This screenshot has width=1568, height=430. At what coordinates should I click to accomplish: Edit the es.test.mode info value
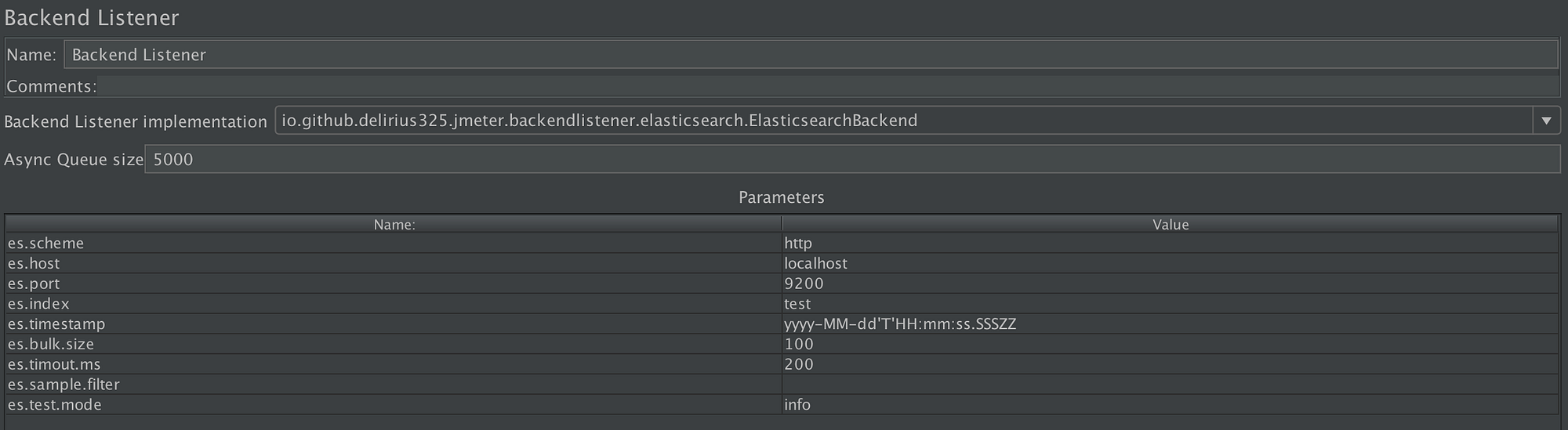(x=1168, y=405)
